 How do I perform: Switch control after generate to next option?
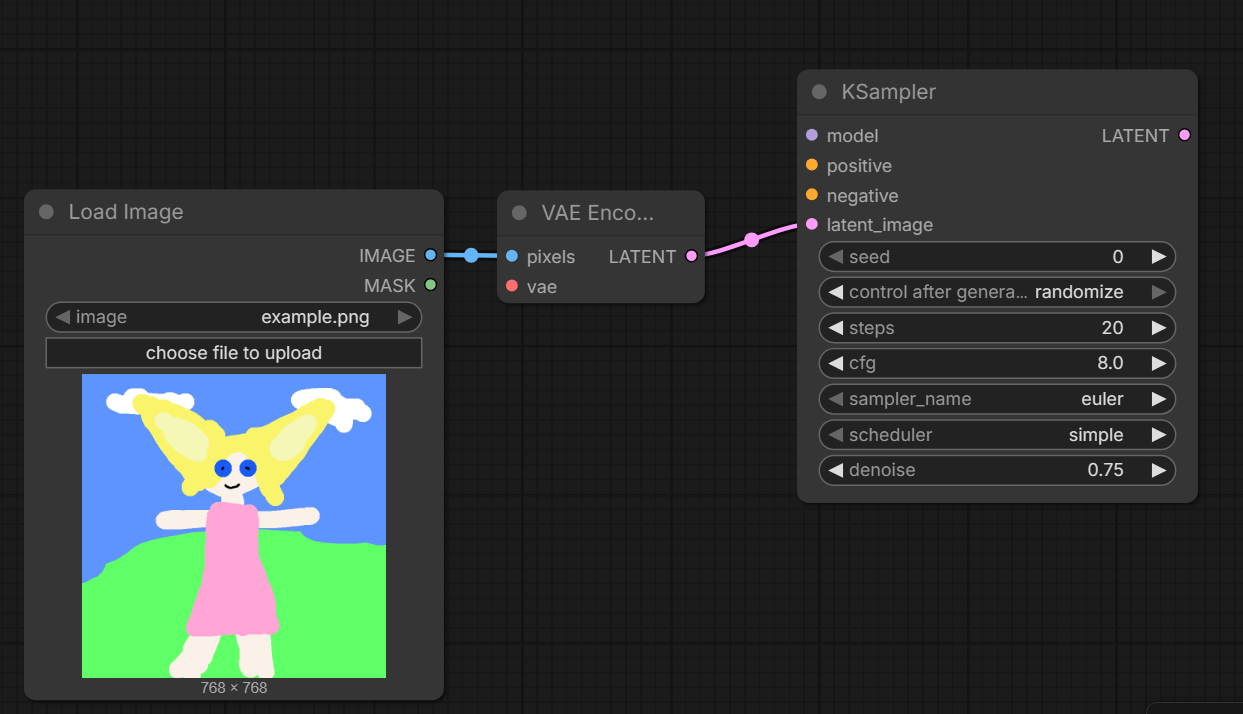coord(1159,292)
